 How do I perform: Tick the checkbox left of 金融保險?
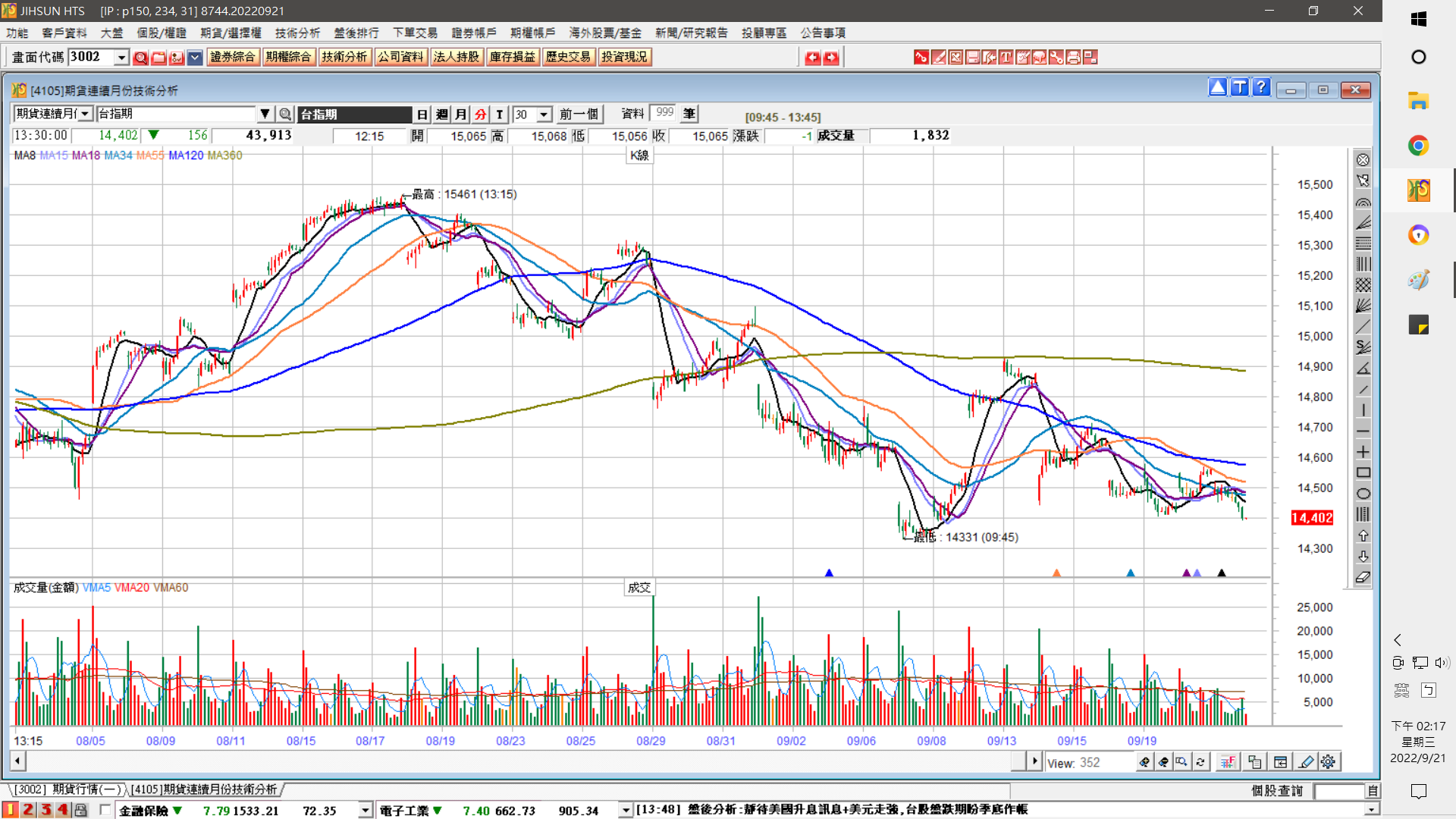[x=105, y=810]
